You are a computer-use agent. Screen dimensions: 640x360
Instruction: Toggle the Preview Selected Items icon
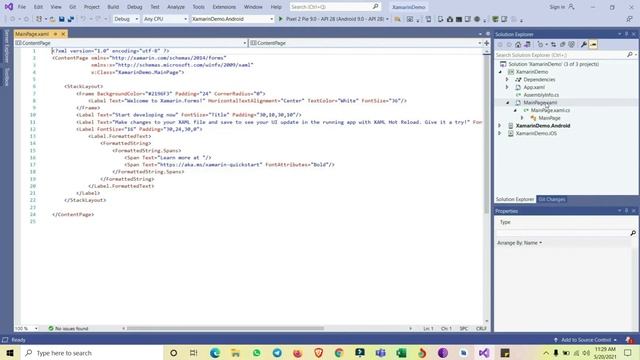click(593, 44)
